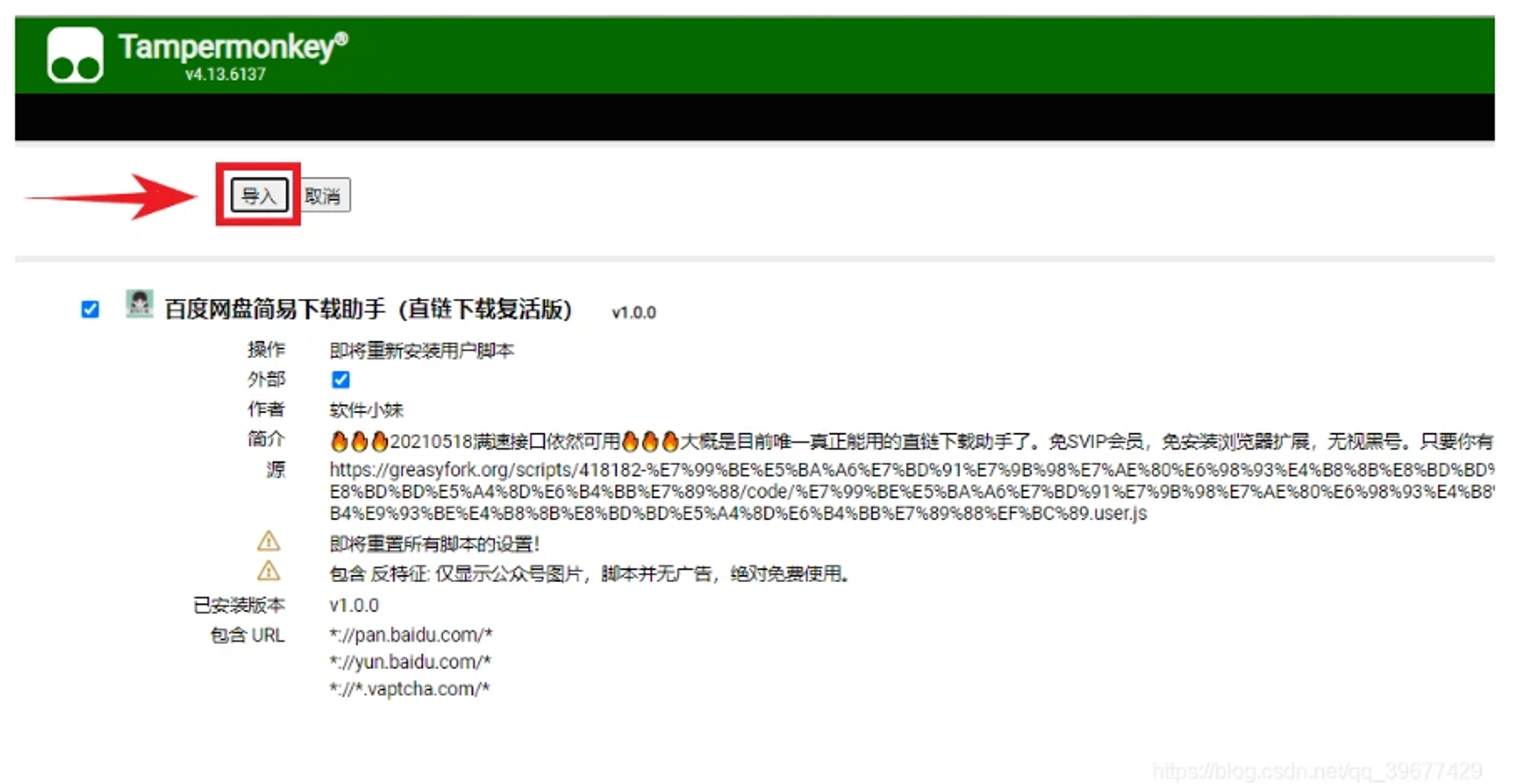
Task: Click the script title 百度网盘简易下载助手
Action: coord(368,309)
